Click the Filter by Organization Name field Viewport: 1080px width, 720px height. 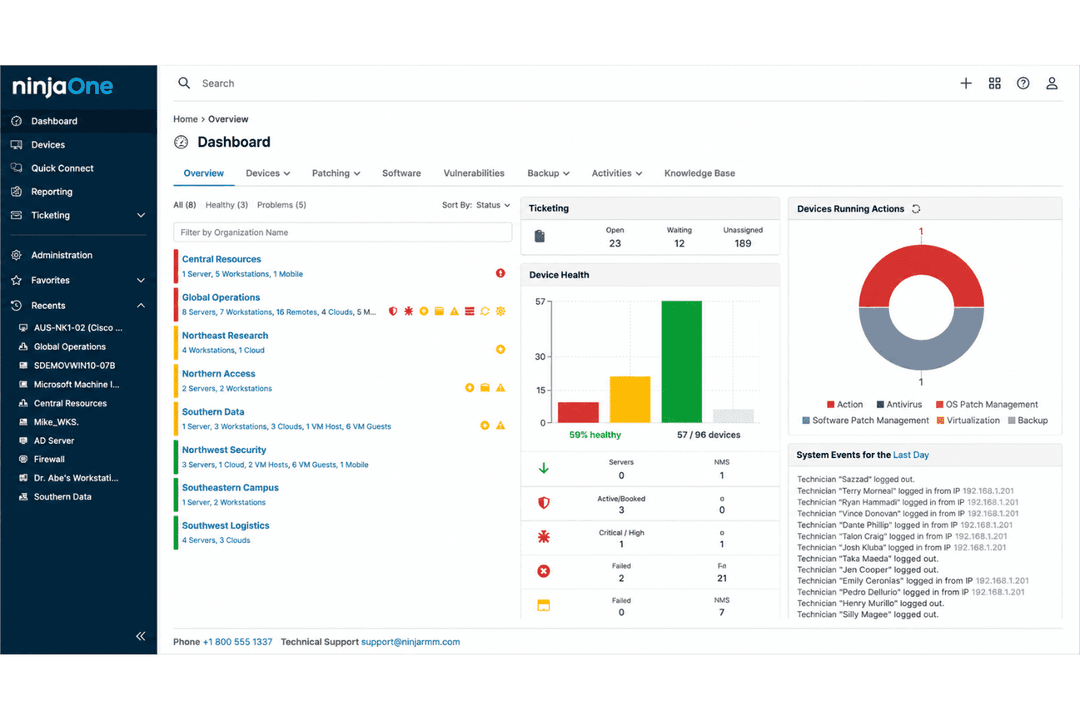click(x=342, y=232)
